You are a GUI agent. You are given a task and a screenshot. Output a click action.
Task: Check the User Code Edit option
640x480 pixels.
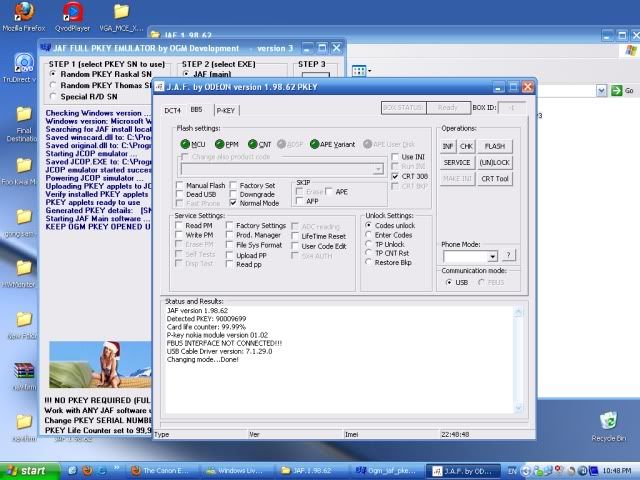point(295,246)
